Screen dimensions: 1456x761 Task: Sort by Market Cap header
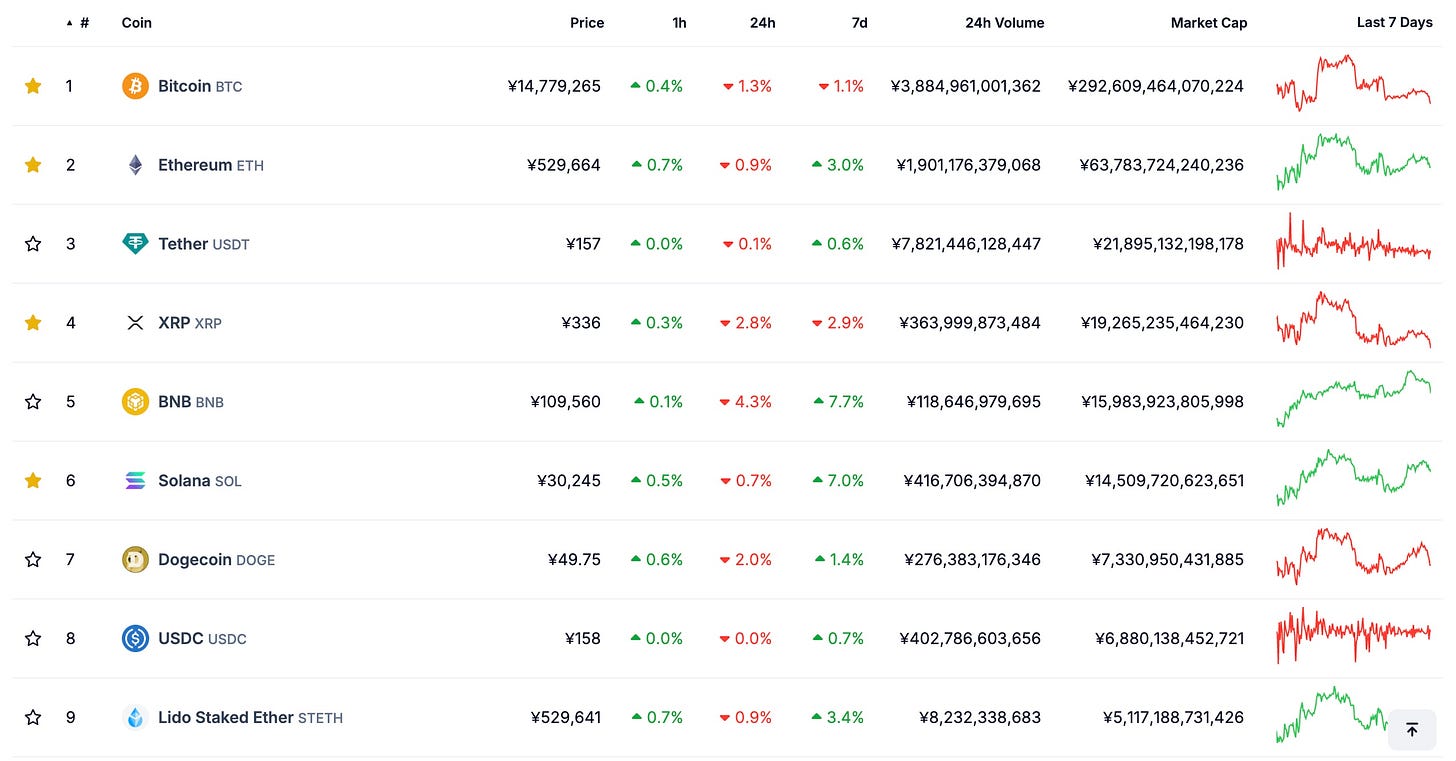[x=1209, y=23]
